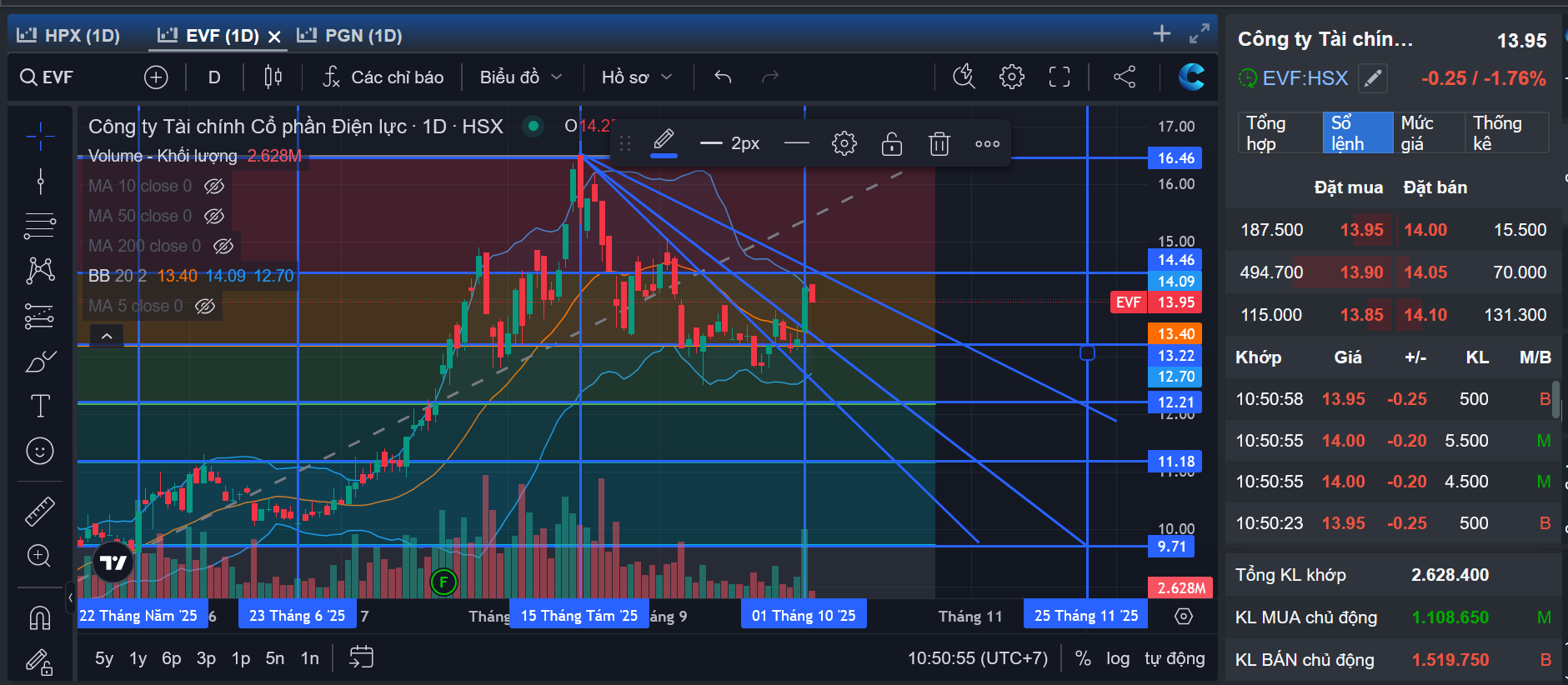
Task: Open the 'Biểu đồ' dropdown
Action: tap(521, 77)
